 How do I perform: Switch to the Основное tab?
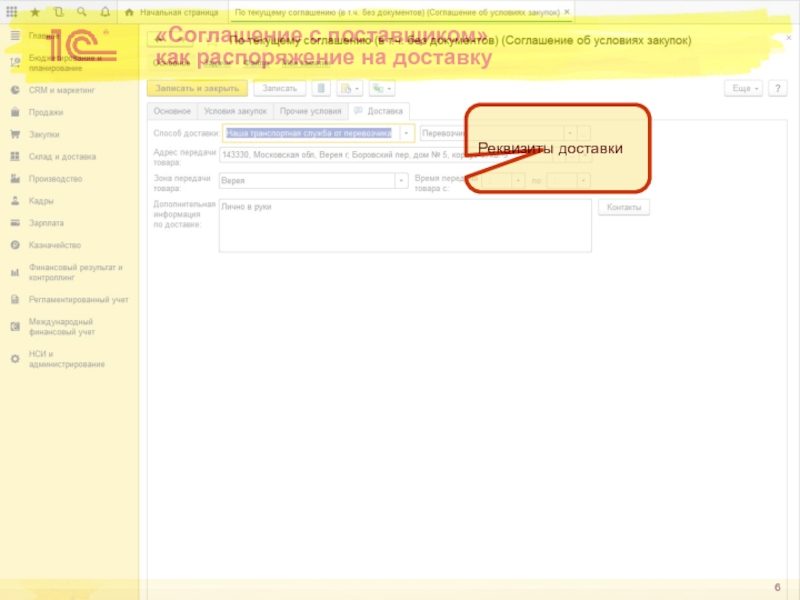pyautogui.click(x=172, y=111)
